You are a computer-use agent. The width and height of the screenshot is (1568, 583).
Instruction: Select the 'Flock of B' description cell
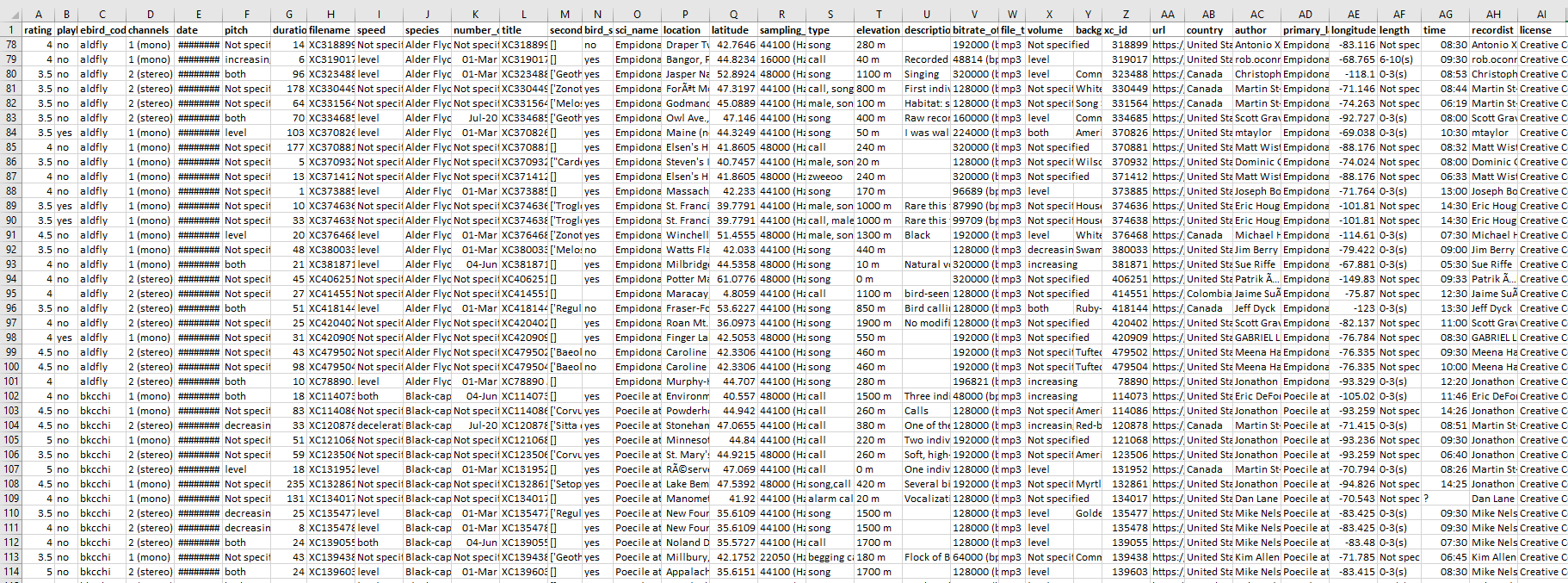pyautogui.click(x=927, y=557)
